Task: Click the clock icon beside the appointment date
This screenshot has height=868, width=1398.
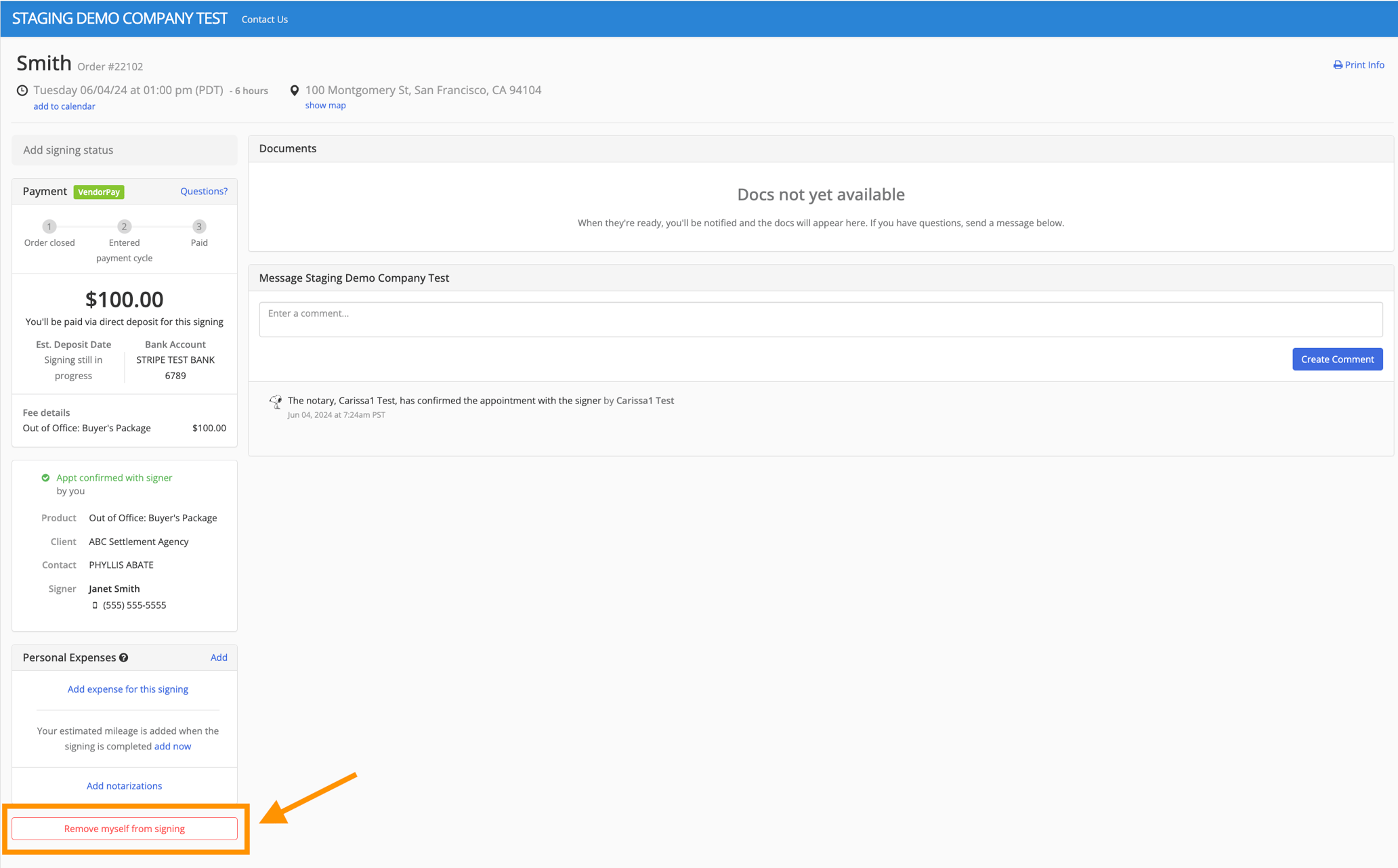Action: (22, 90)
